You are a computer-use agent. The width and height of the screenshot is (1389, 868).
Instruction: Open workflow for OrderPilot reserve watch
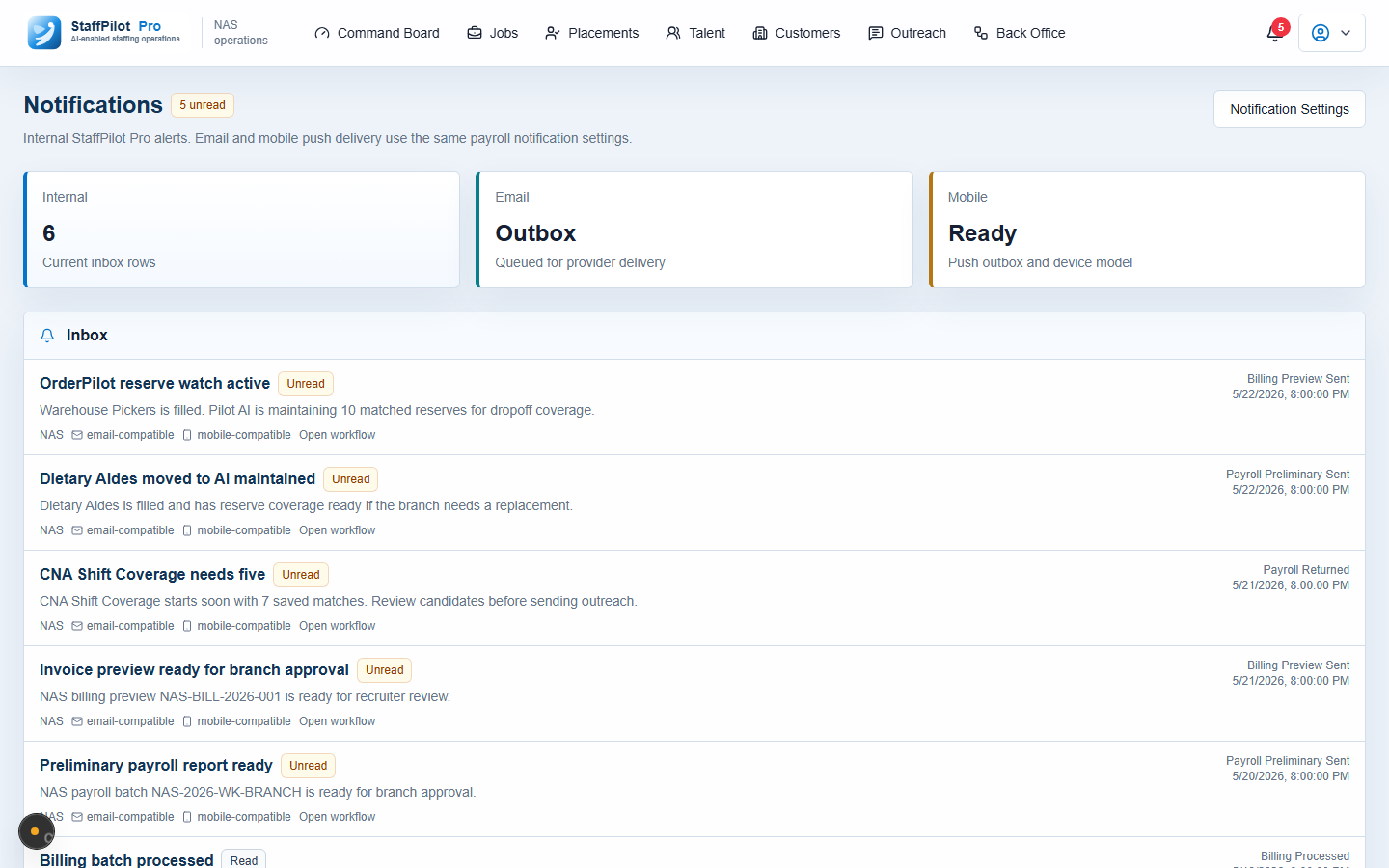point(337,435)
